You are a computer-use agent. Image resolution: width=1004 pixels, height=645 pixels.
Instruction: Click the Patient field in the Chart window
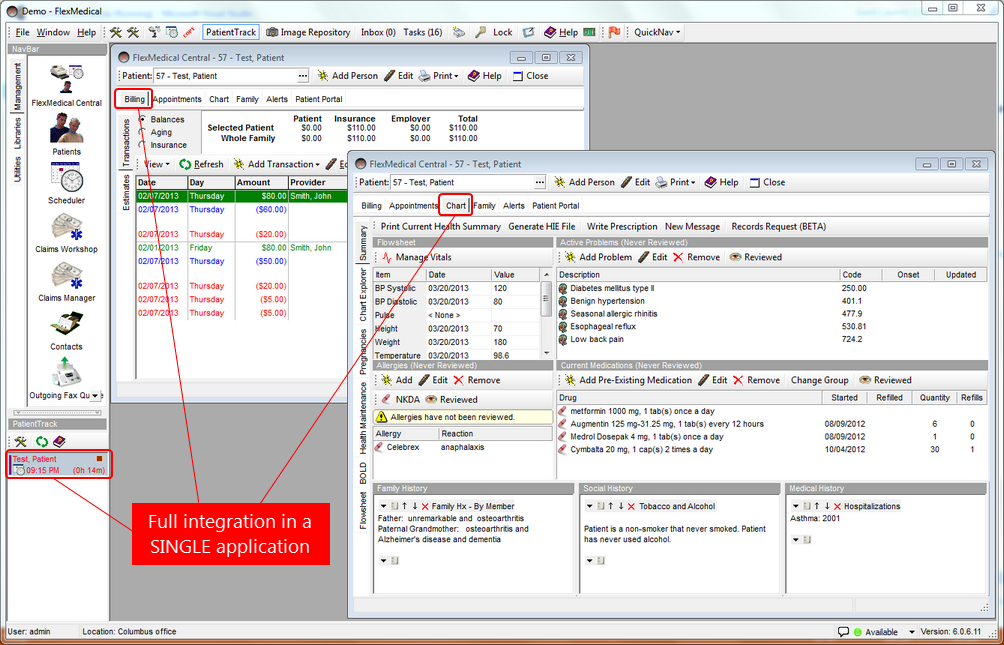point(462,183)
